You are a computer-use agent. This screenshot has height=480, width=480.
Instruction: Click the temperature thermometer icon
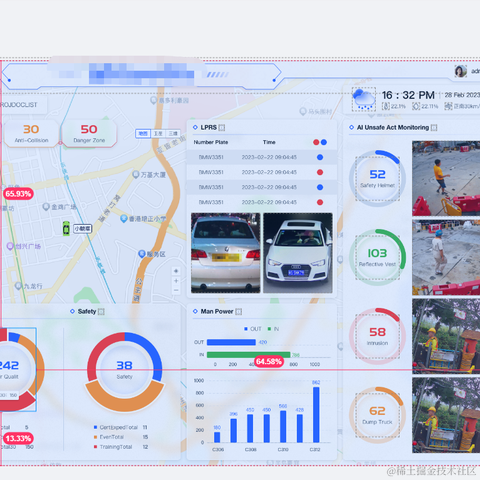386,106
